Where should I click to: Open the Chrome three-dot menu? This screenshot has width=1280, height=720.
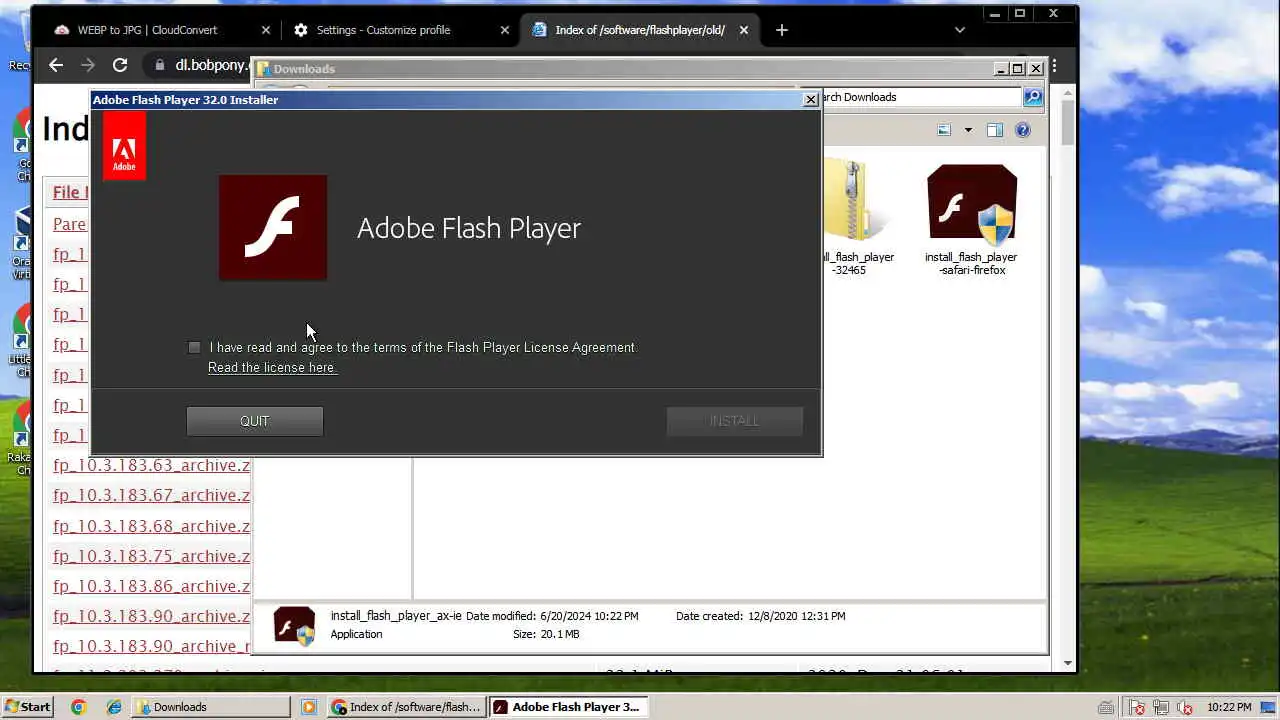[x=1054, y=66]
